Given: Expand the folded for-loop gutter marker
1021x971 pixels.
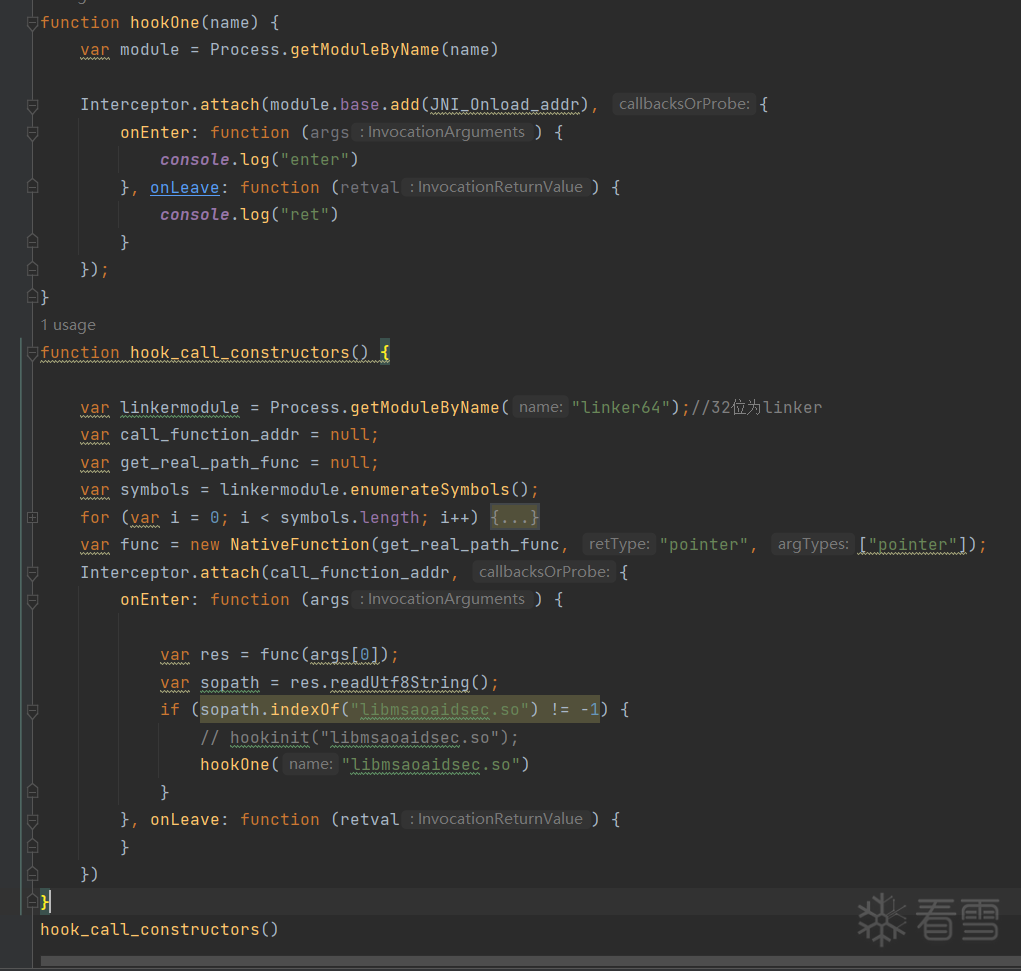Looking at the screenshot, I should coord(33,518).
